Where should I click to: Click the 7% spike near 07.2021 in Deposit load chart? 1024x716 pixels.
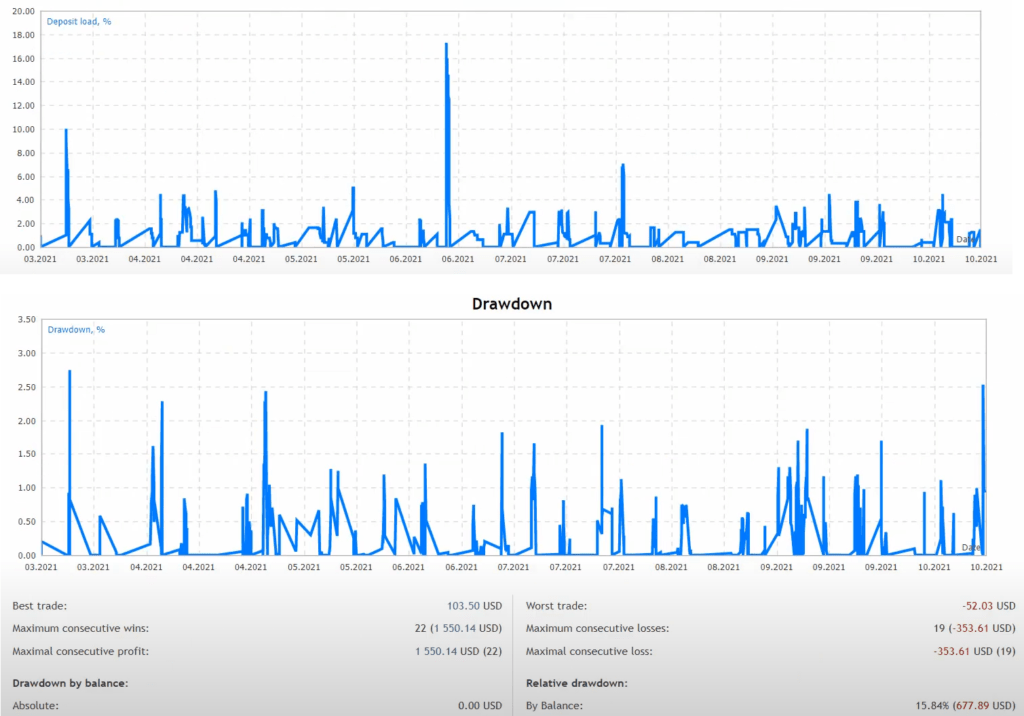pos(622,166)
